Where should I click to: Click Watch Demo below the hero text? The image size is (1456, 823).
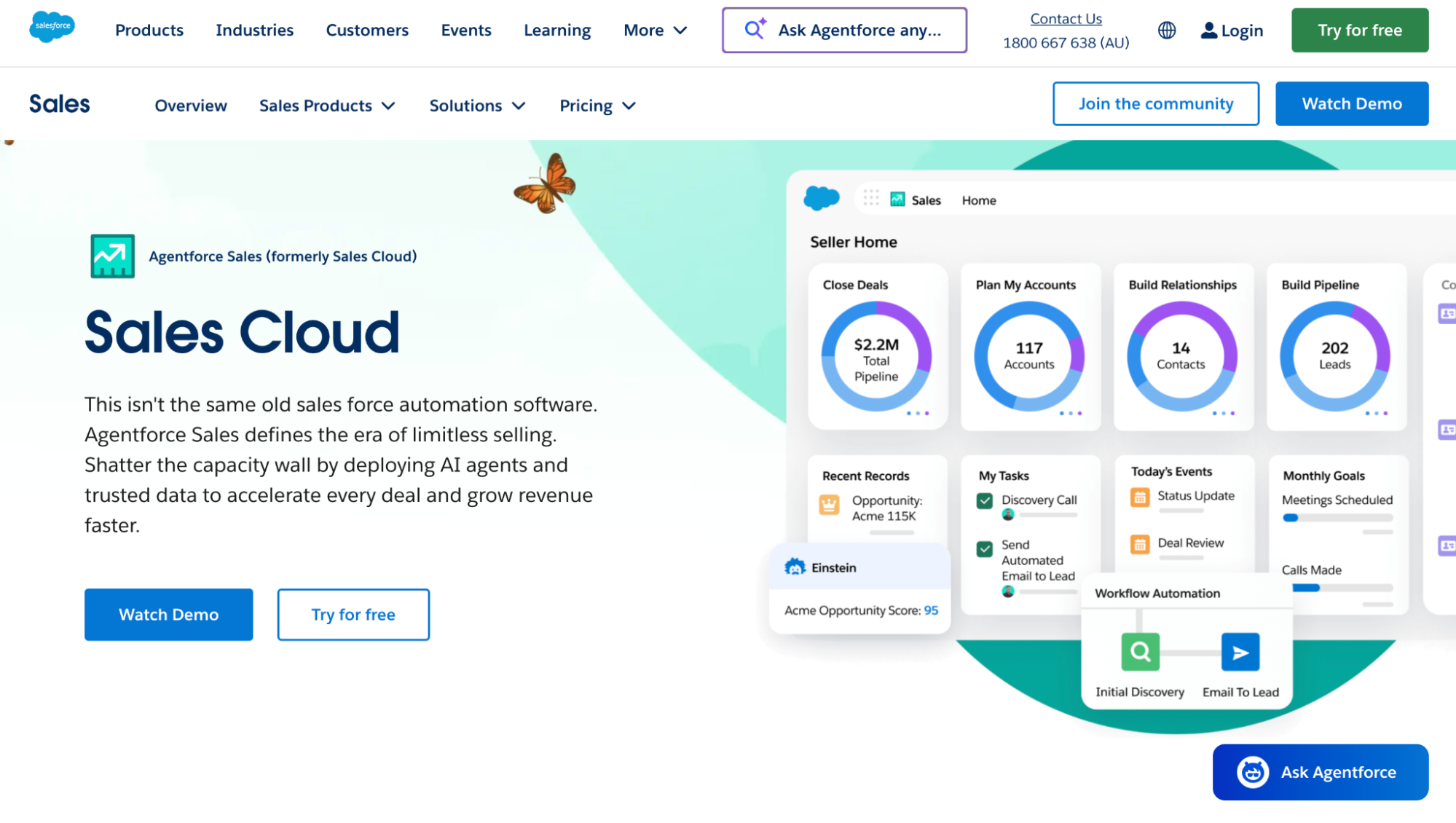(168, 614)
